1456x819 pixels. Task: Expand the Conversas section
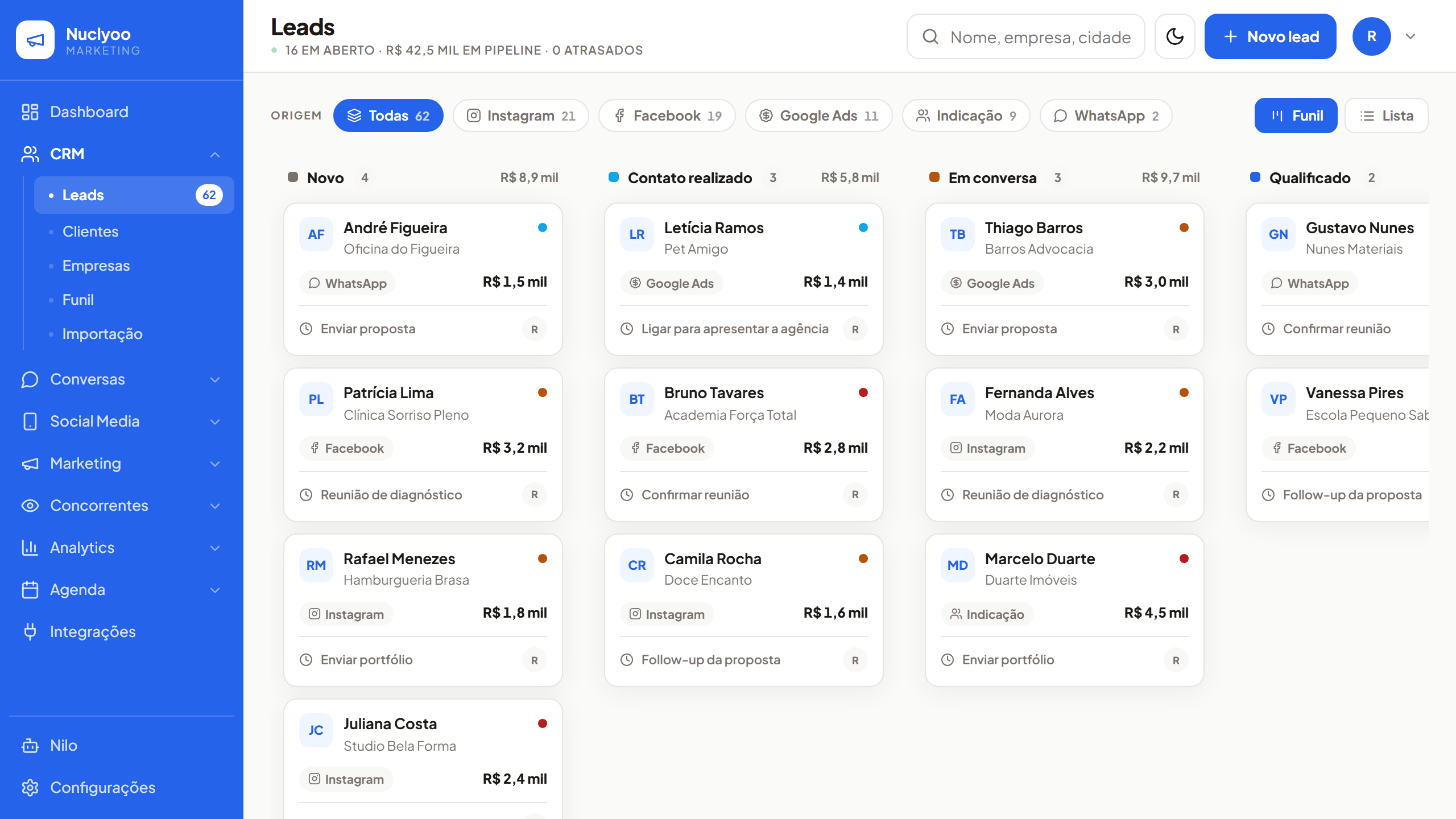click(215, 379)
